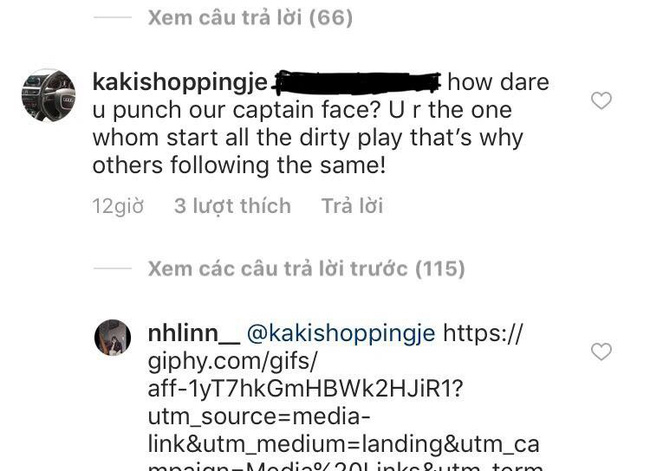Click the 'giphy.com/gifs/' URL line
This screenshot has width=650, height=471.
pos(232,362)
